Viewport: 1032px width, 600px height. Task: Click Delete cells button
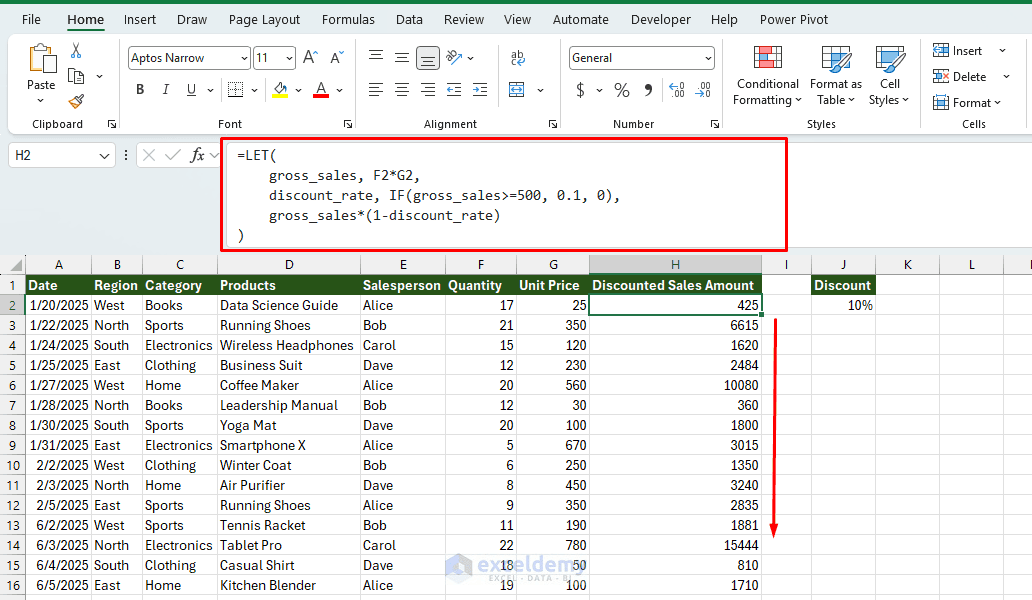tap(960, 77)
